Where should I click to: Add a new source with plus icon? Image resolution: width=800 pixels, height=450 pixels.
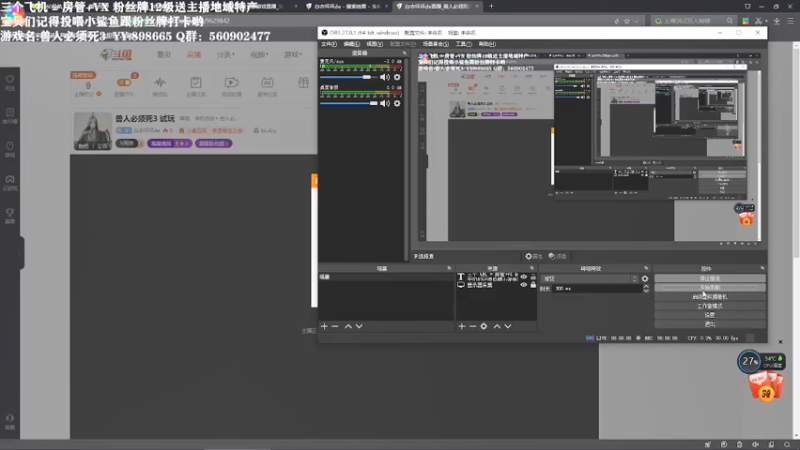tap(462, 326)
